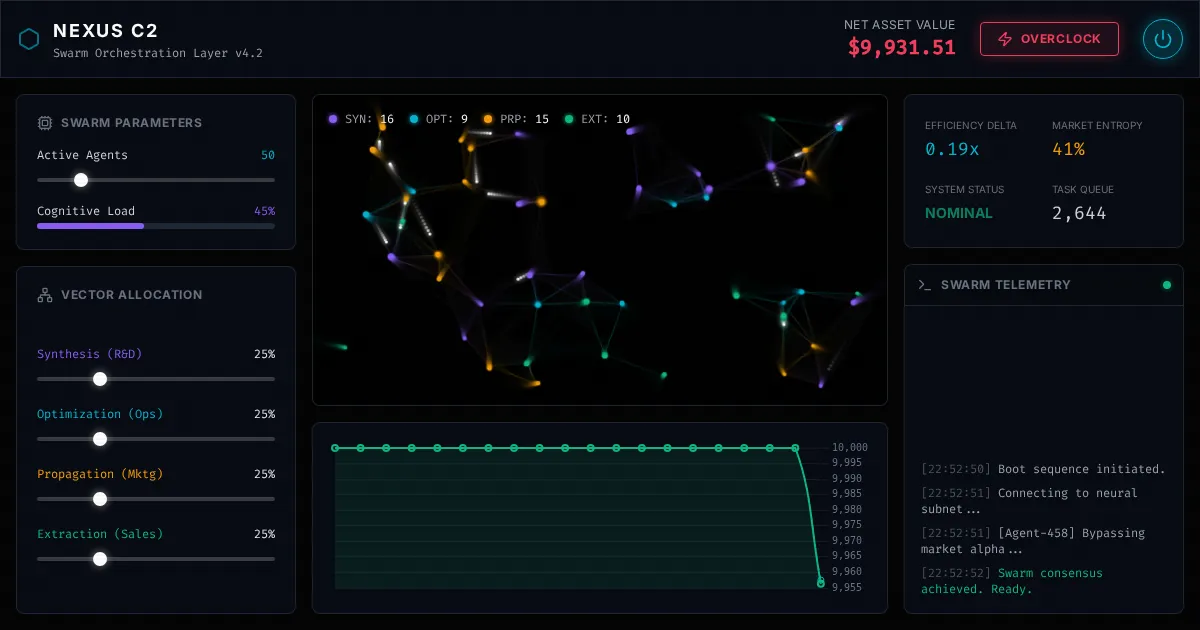This screenshot has width=1200, height=630.
Task: Click the green telemetry status dot
Action: 1166,285
